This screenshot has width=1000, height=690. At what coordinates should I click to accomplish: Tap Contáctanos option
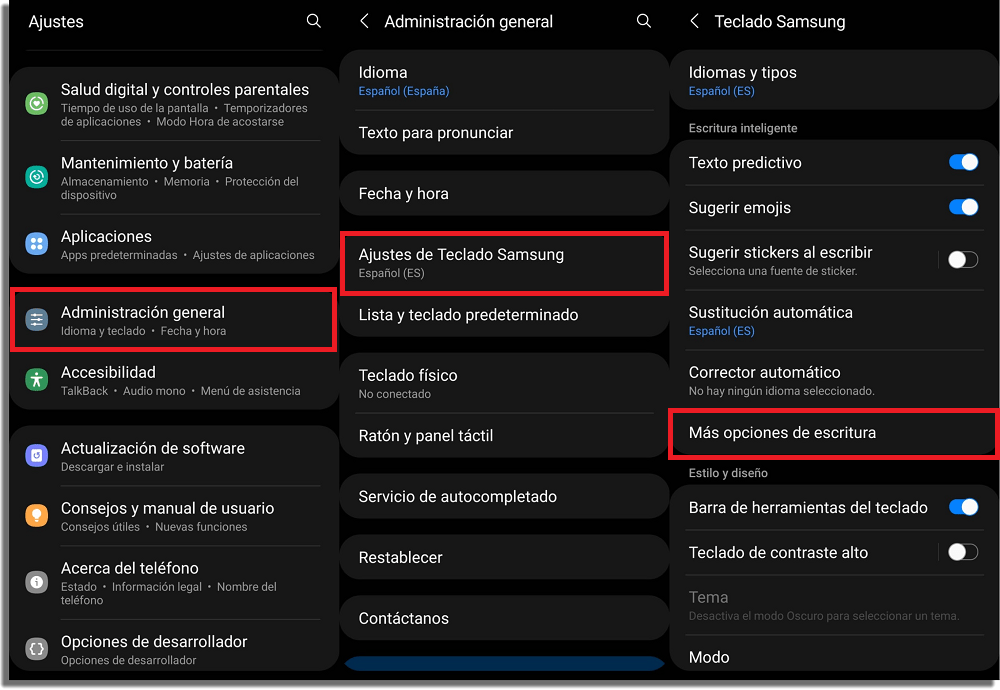(504, 618)
